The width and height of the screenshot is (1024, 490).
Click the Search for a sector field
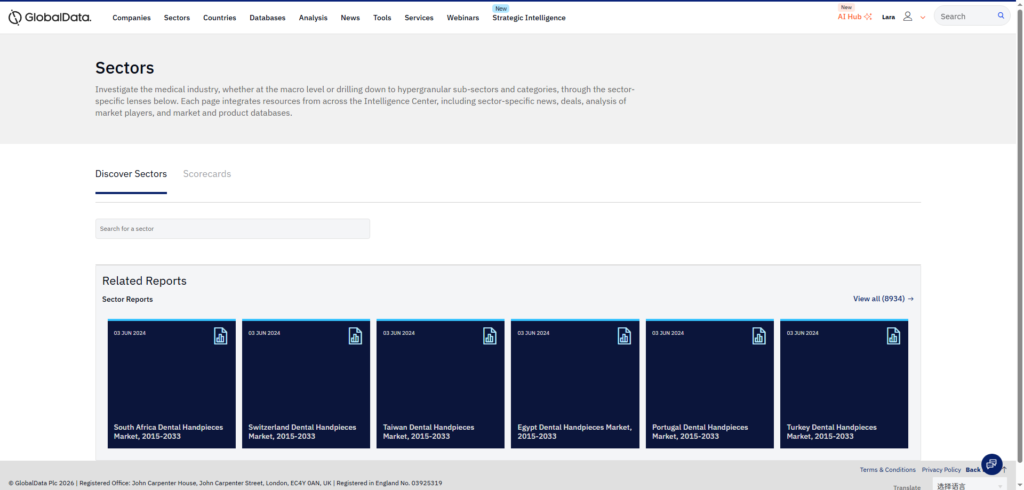(x=232, y=229)
